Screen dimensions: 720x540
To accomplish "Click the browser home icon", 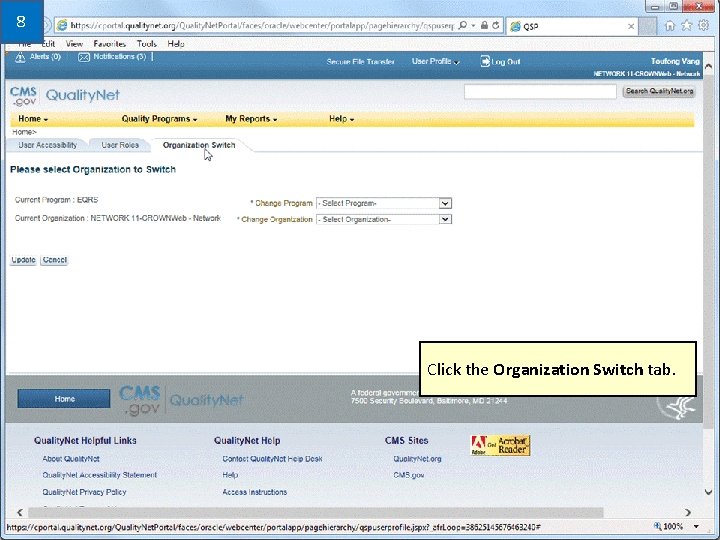I will [670, 26].
